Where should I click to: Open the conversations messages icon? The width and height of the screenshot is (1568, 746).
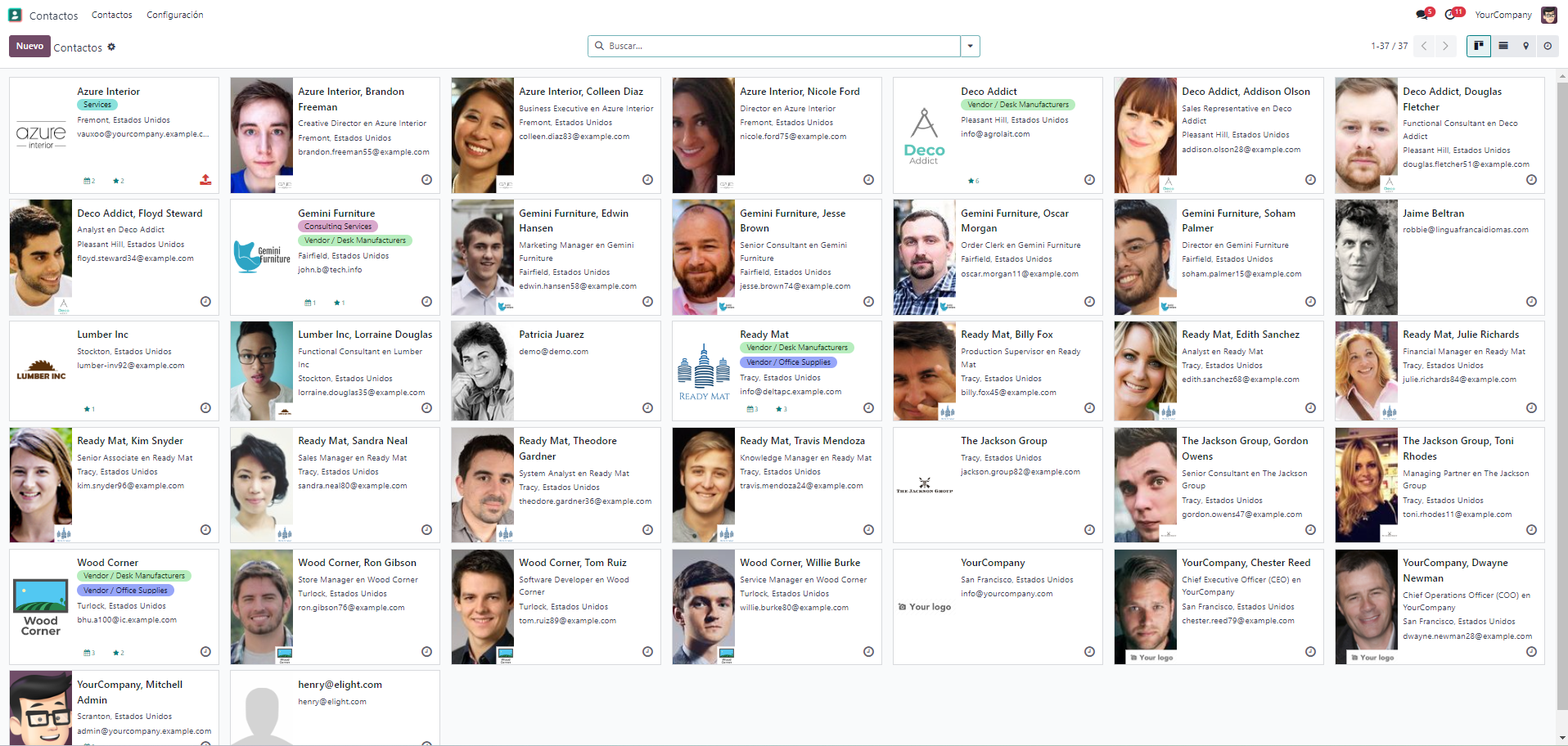coord(1422,15)
